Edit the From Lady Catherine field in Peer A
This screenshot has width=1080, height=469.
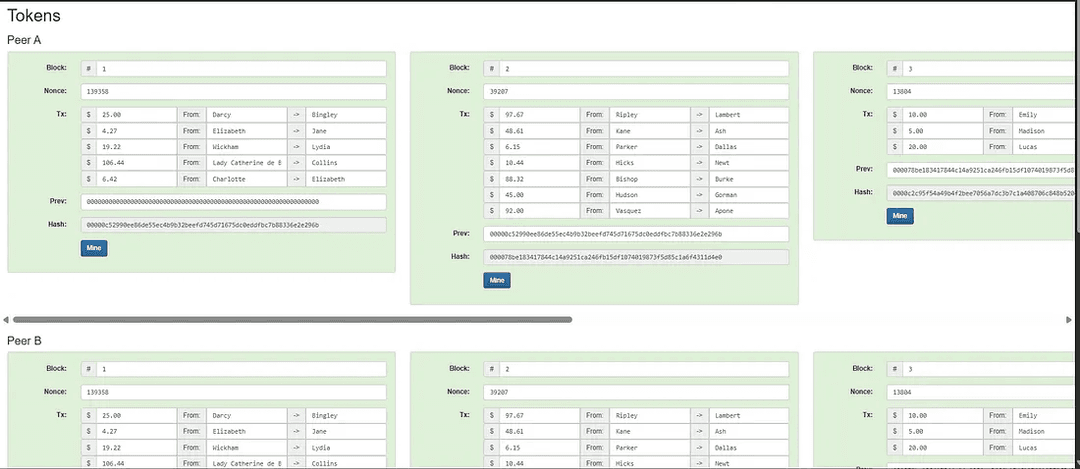click(247, 163)
